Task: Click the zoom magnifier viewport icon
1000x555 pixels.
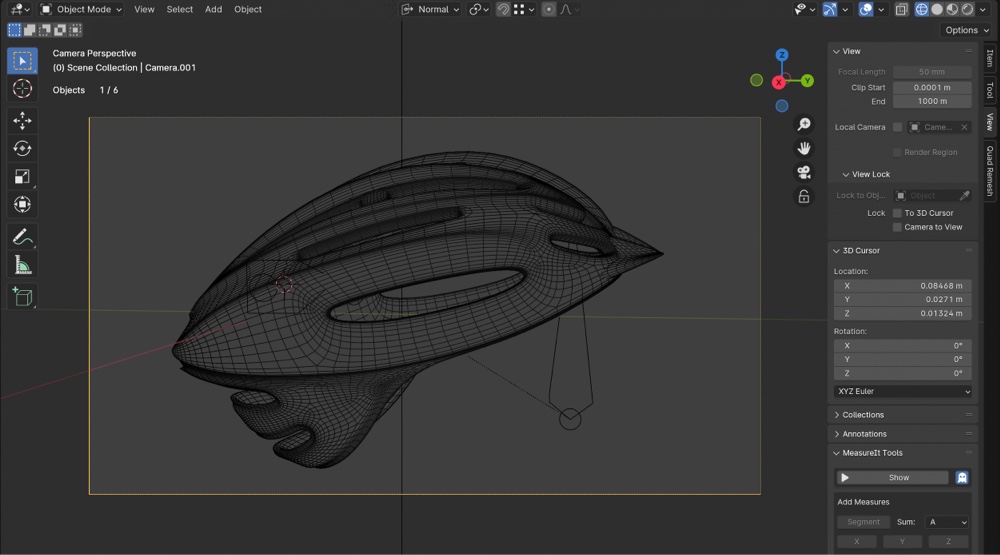Action: click(804, 124)
